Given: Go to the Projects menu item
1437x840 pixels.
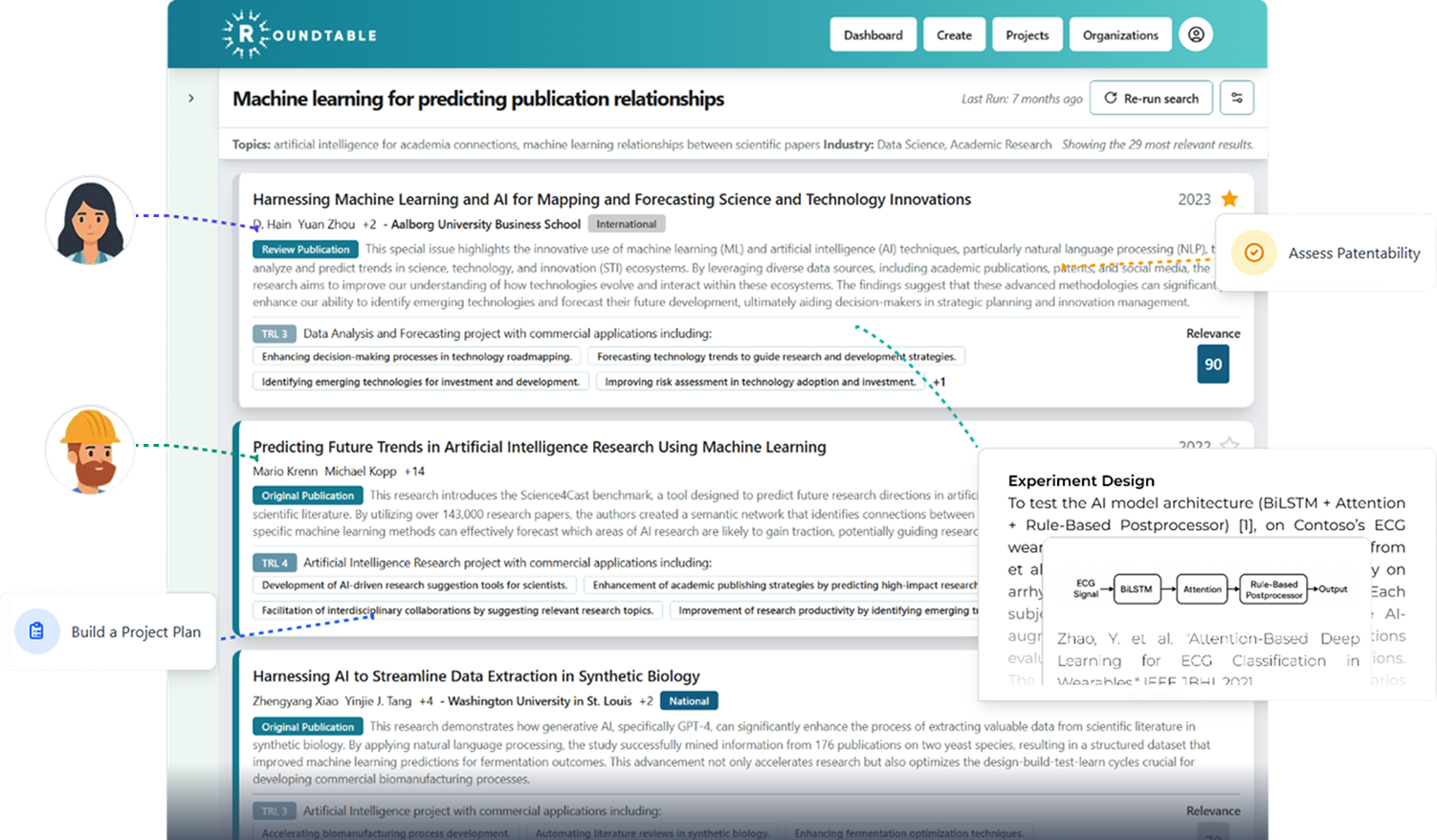Looking at the screenshot, I should coord(1027,35).
